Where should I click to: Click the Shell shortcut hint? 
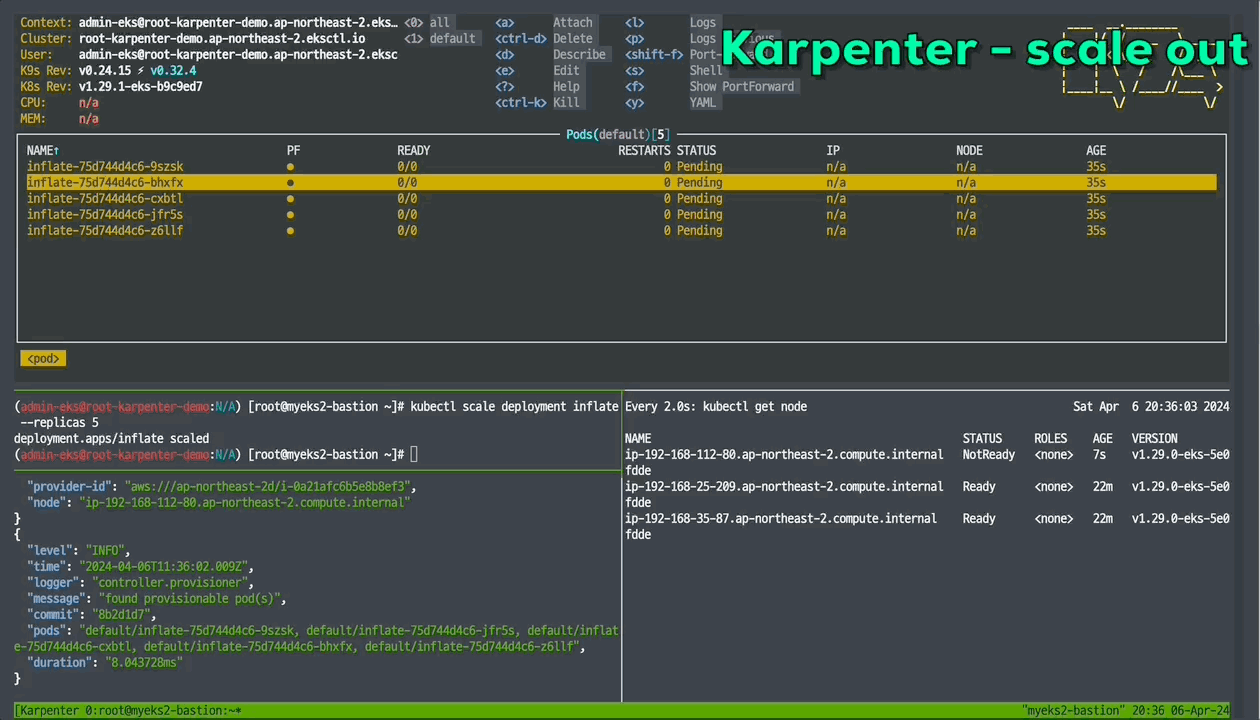point(706,70)
